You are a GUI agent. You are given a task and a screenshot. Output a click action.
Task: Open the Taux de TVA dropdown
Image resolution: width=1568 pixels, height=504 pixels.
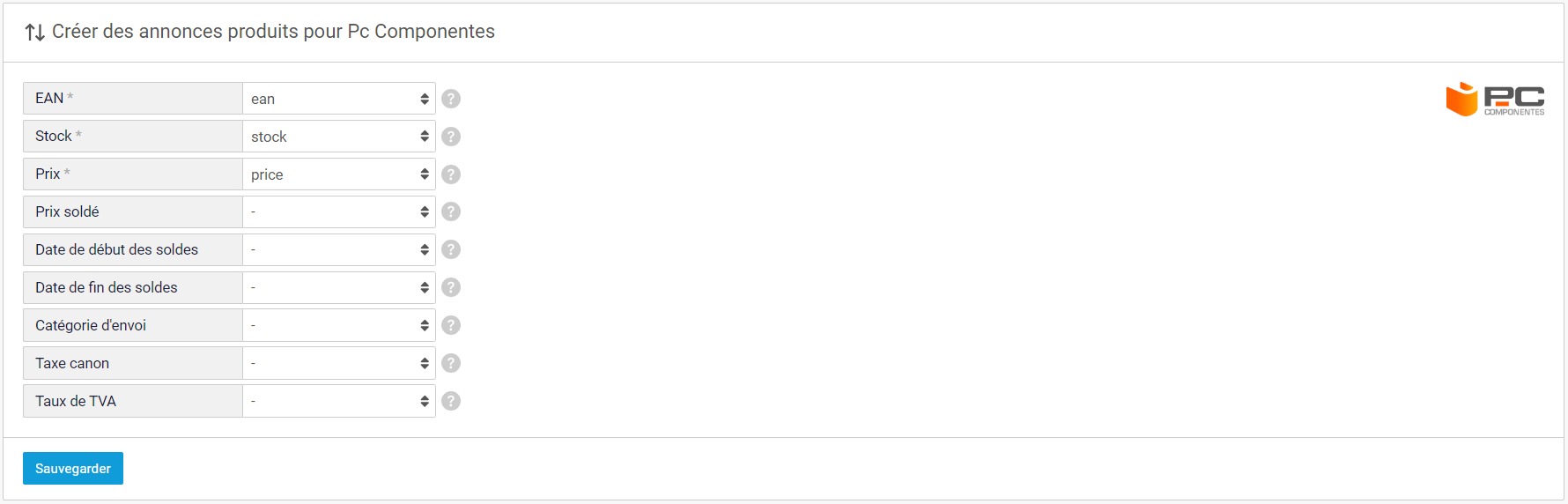(x=339, y=401)
